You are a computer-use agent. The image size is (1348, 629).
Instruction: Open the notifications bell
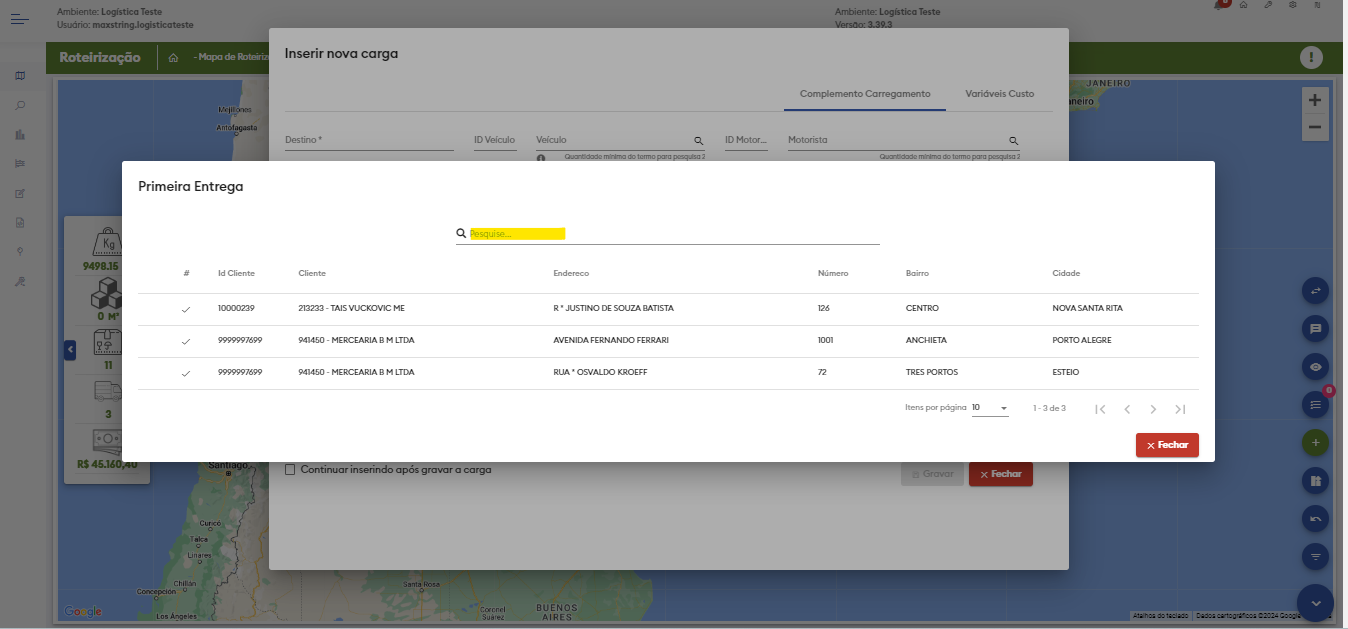[x=1220, y=5]
